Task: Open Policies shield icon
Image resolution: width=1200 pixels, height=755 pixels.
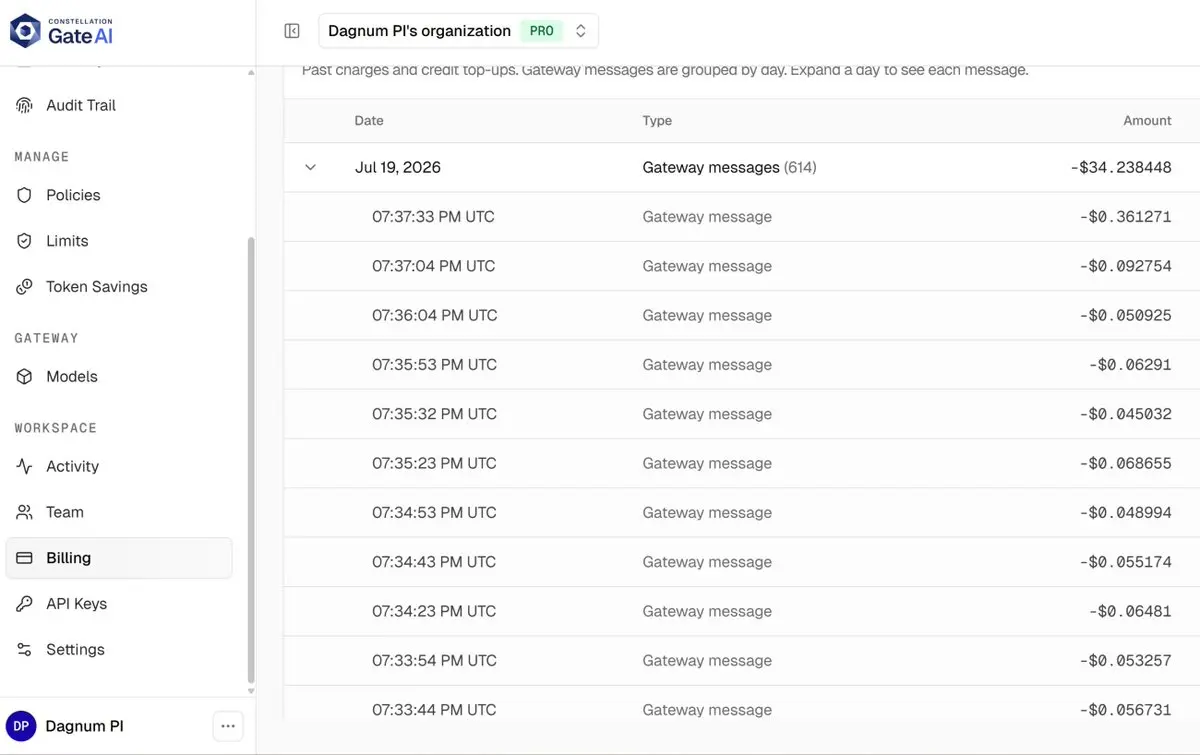Action: point(25,195)
